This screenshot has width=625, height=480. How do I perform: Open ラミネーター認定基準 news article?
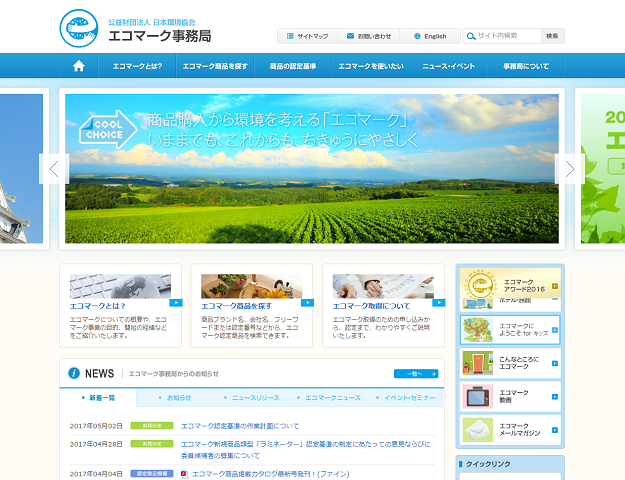click(x=306, y=450)
